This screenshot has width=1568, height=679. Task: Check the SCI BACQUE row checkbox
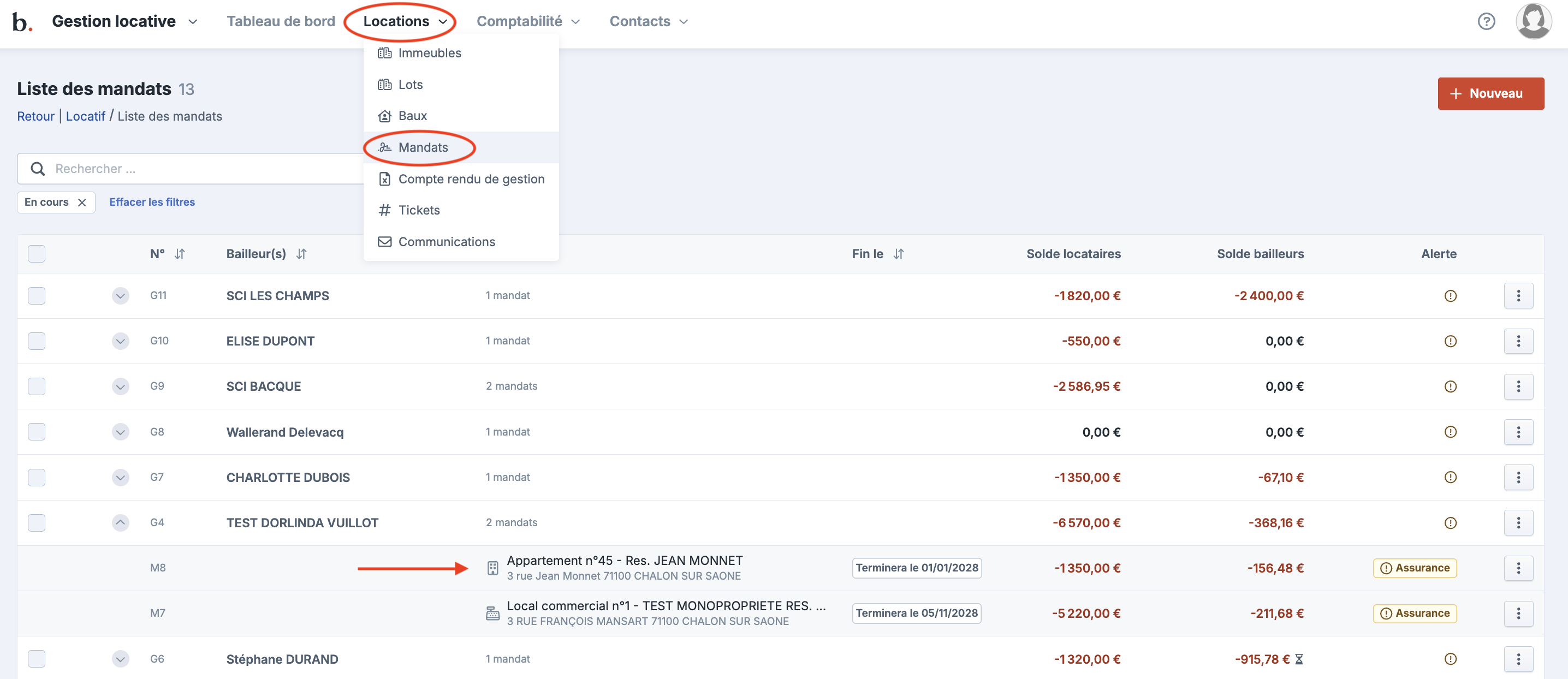point(37,386)
